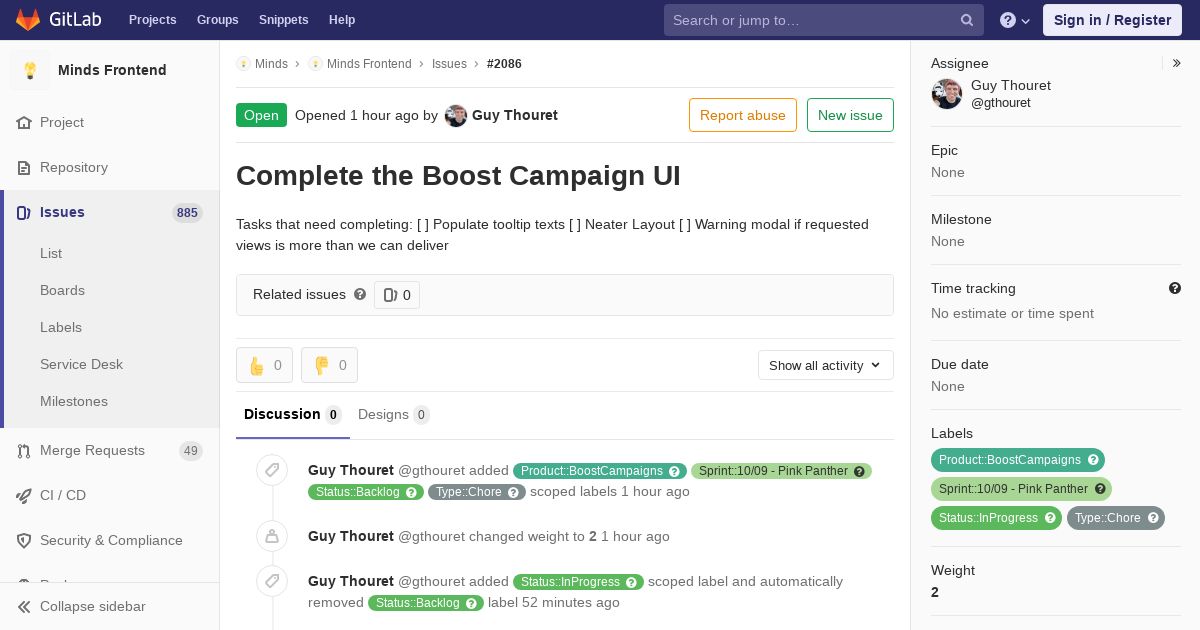Click the Related issues help icon
This screenshot has width=1200, height=630.
click(x=360, y=294)
